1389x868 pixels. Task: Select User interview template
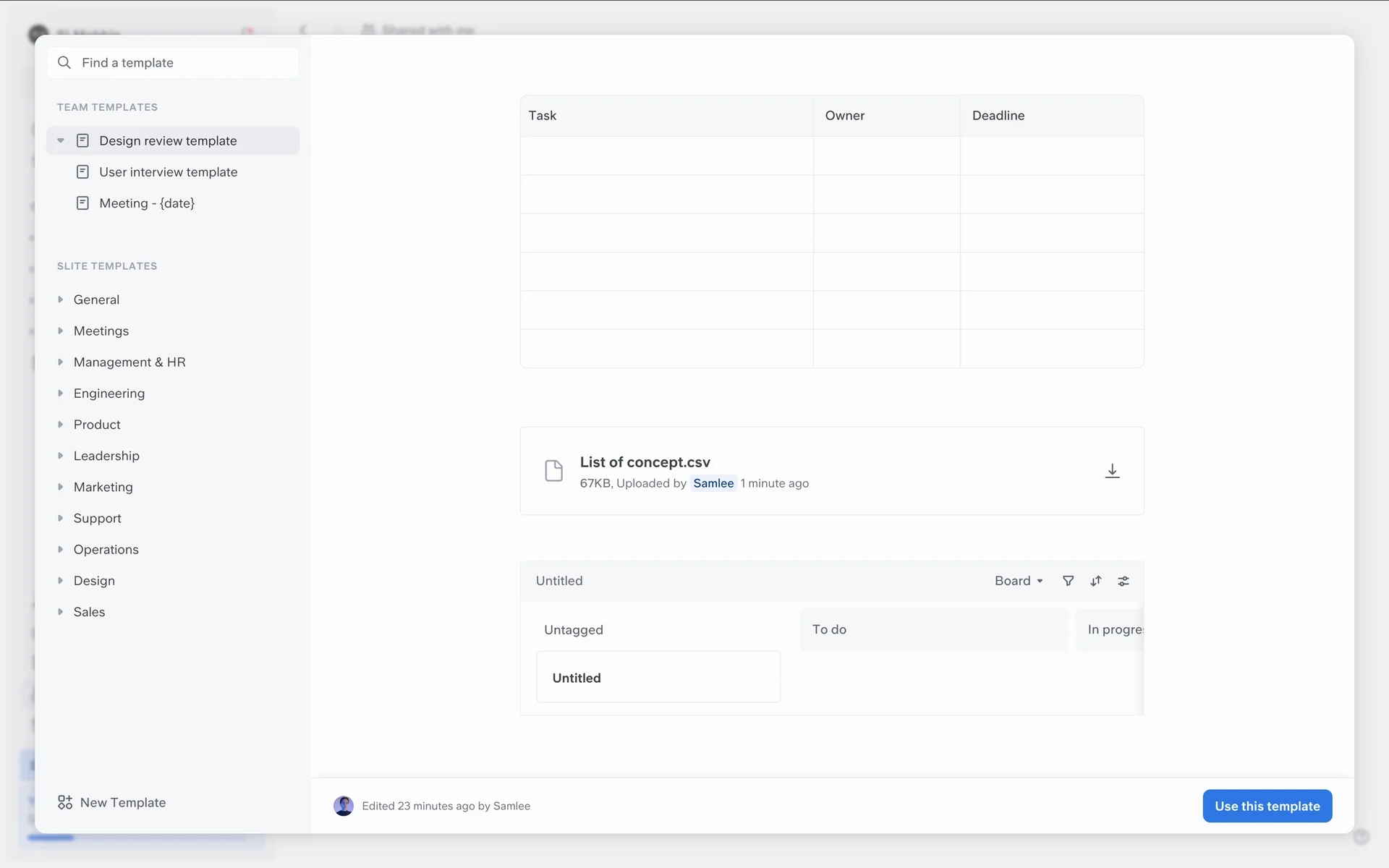(x=168, y=172)
